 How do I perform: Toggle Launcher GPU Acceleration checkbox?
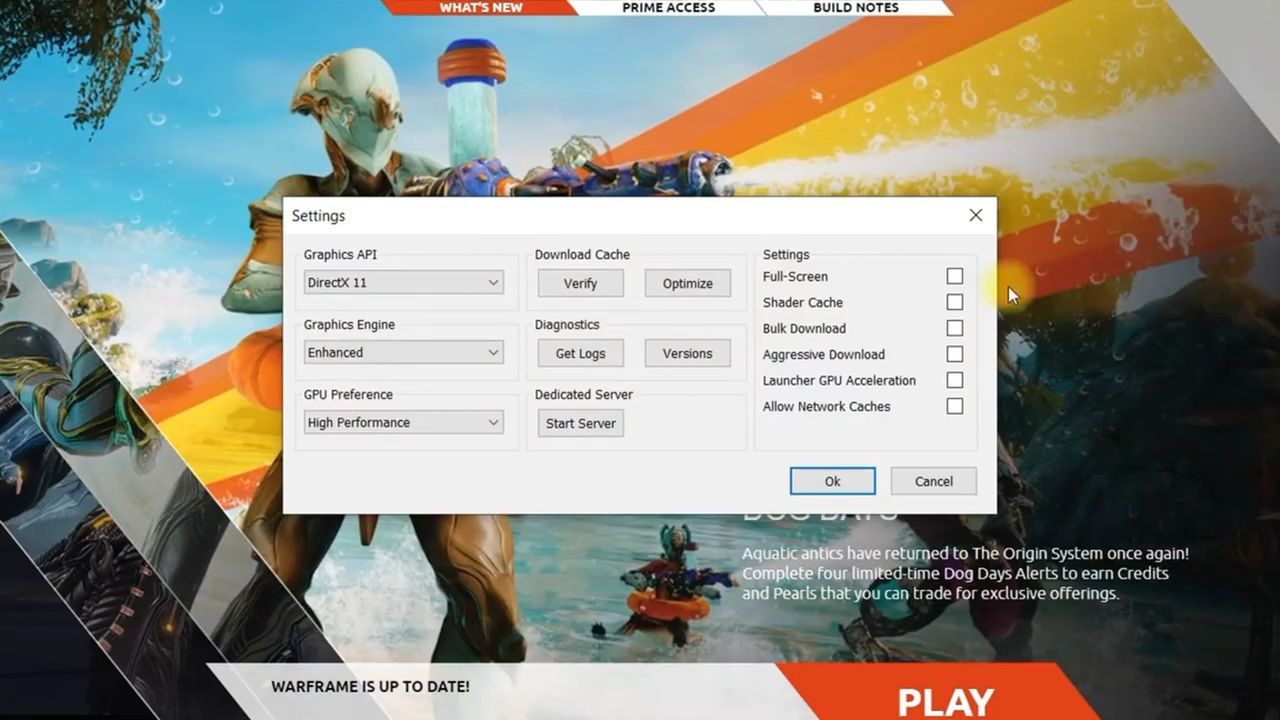[x=955, y=380]
